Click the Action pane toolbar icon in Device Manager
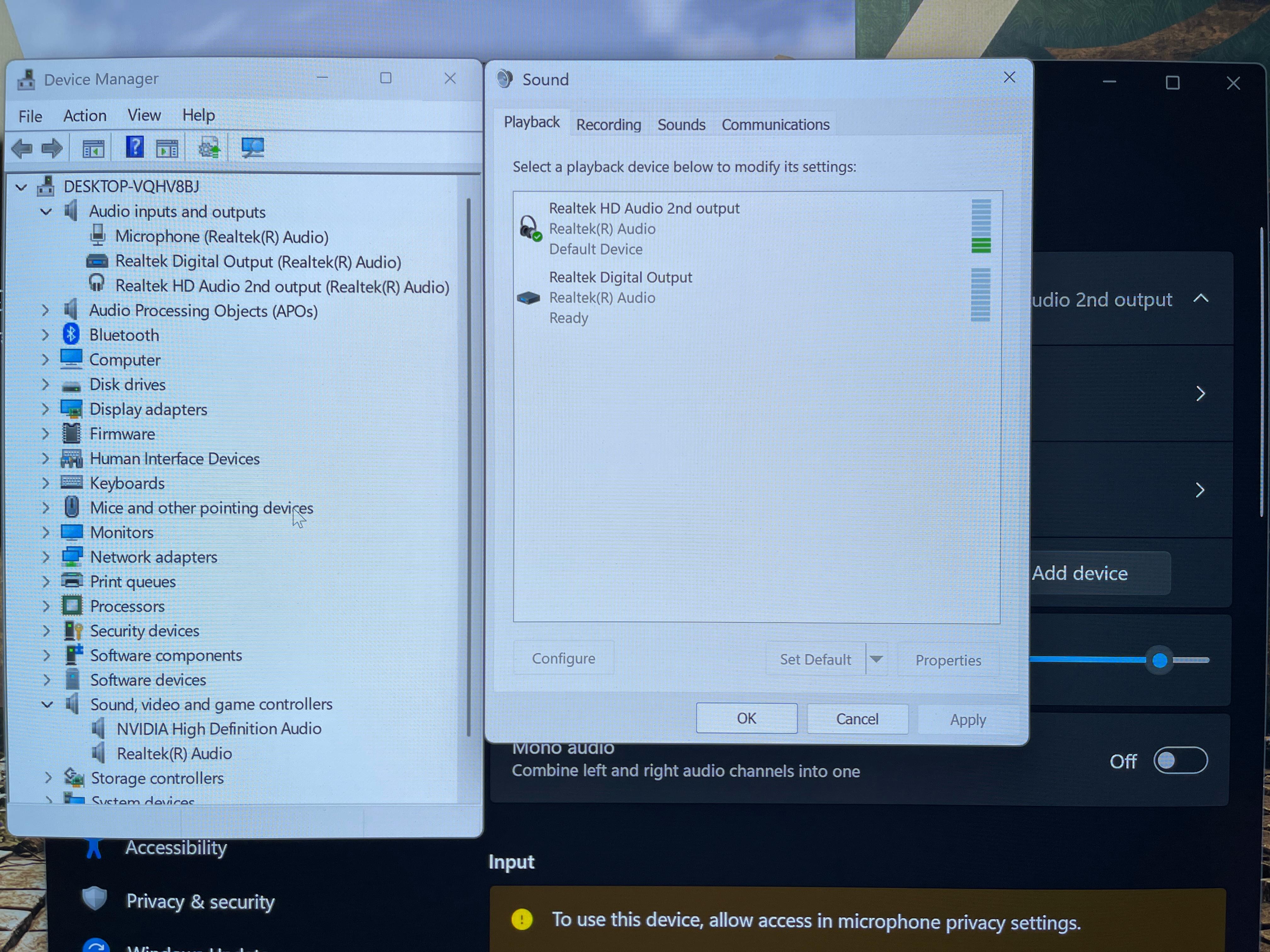Image resolution: width=1270 pixels, height=952 pixels. click(x=167, y=149)
